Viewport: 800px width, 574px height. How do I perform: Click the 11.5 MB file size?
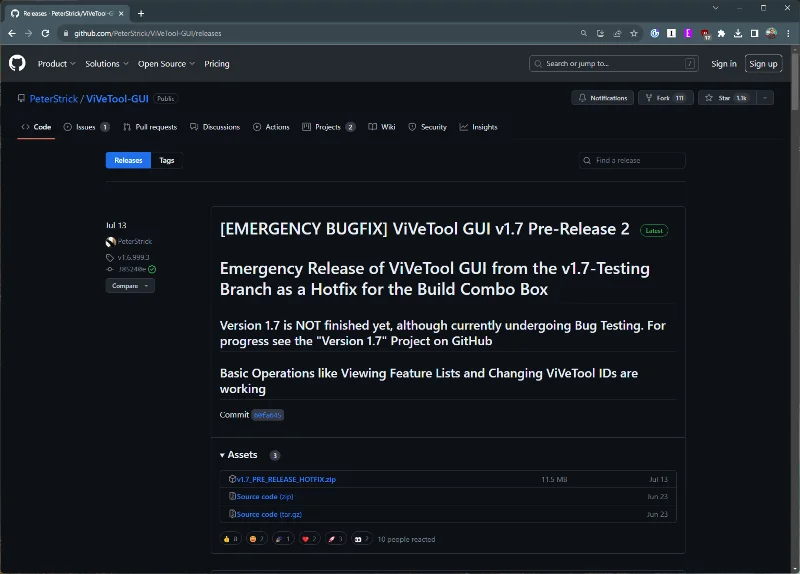tap(554, 479)
